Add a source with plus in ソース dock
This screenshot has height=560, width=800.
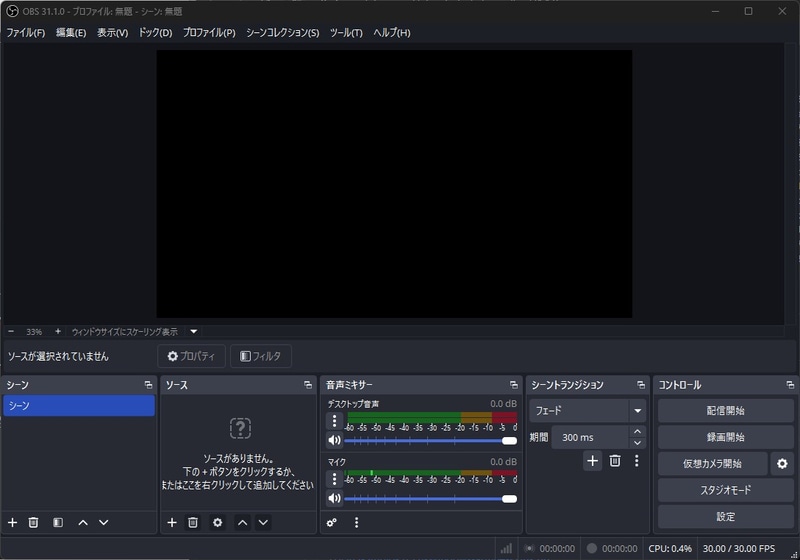click(x=172, y=522)
